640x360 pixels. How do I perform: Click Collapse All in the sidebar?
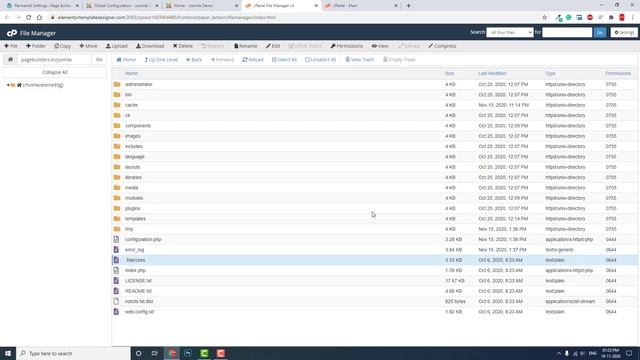(x=55, y=72)
